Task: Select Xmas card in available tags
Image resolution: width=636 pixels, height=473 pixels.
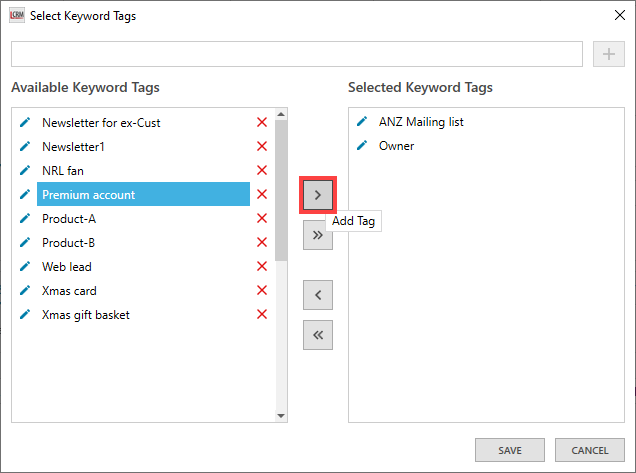Action: [x=70, y=290]
